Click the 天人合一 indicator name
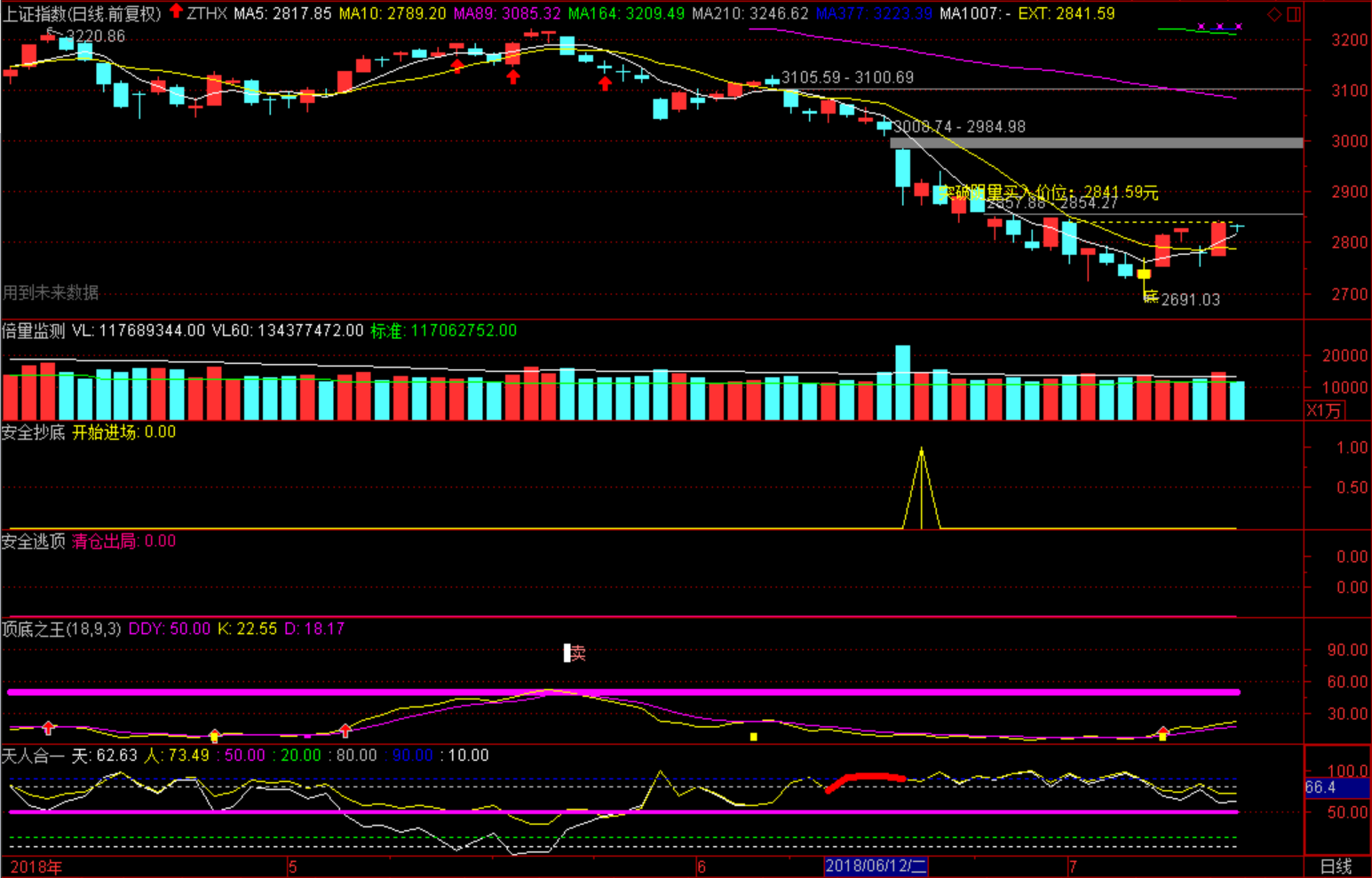Viewport: 1372px width, 878px height. click(x=34, y=755)
